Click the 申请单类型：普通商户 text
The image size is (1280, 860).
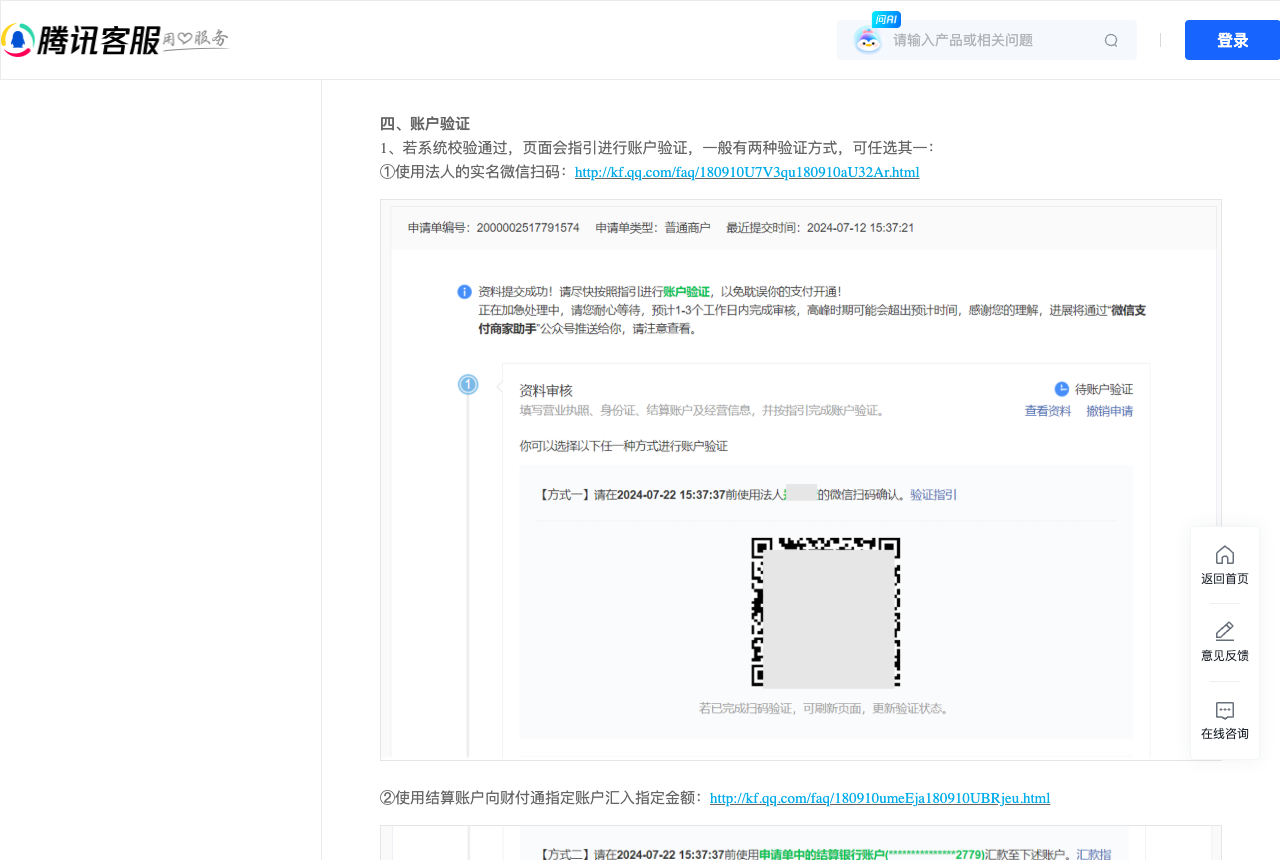click(x=653, y=228)
